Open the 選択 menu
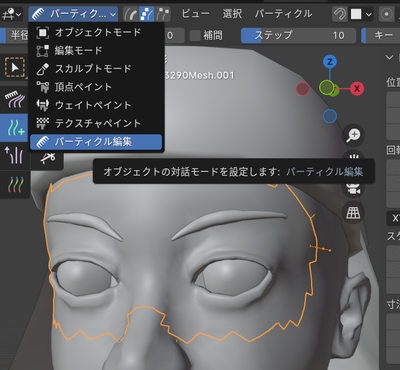The height and width of the screenshot is (370, 400). 232,14
